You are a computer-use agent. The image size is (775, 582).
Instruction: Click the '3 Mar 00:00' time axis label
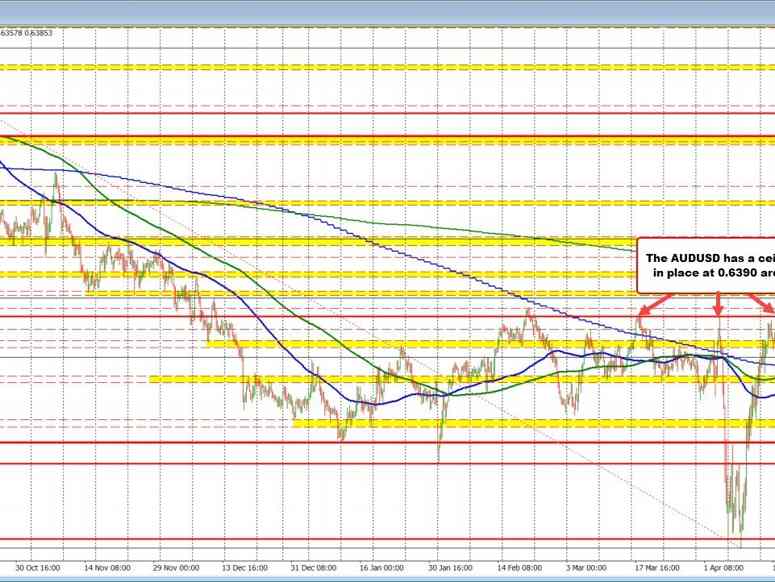pos(586,568)
